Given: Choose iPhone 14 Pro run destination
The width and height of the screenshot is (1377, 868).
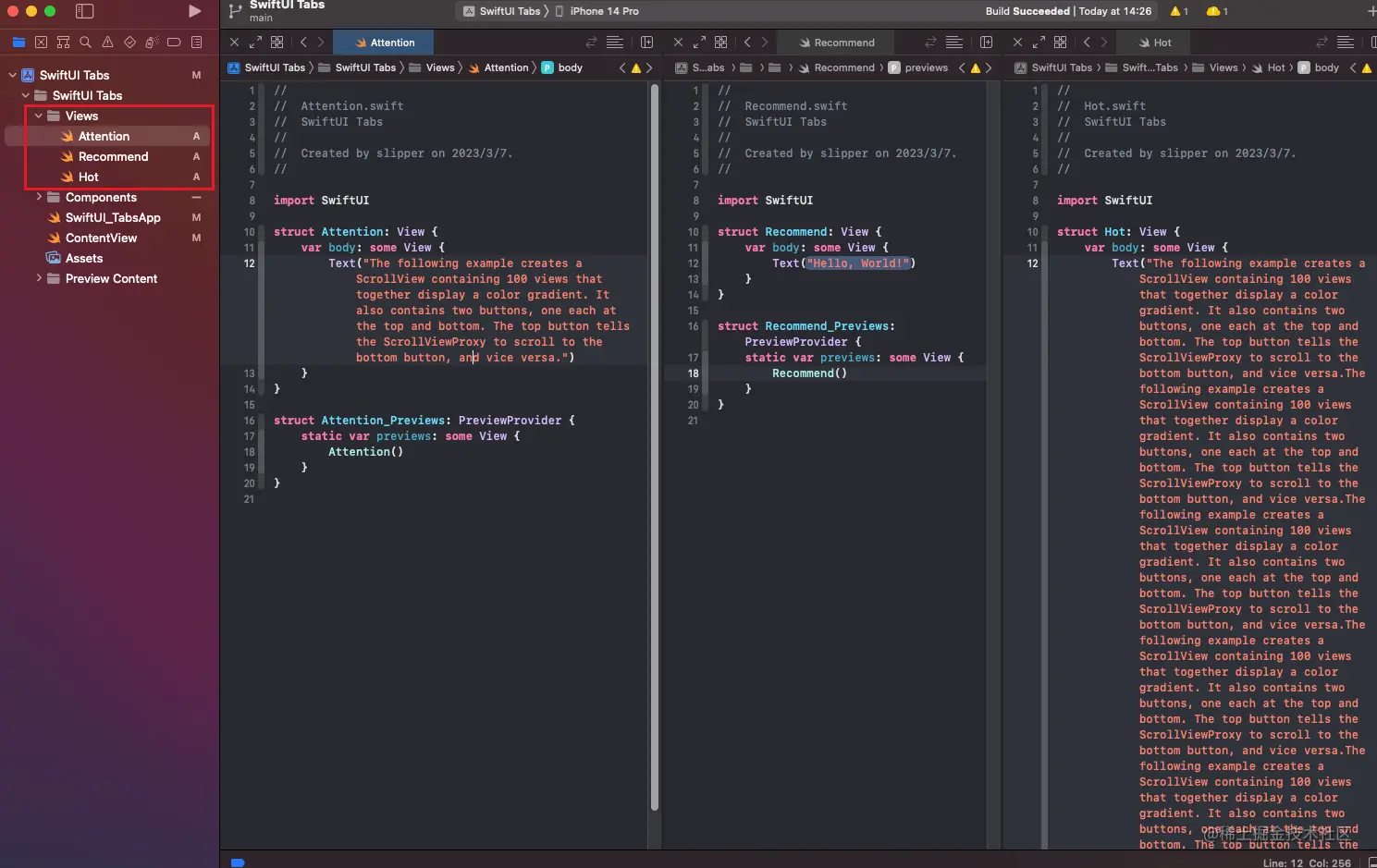Looking at the screenshot, I should point(597,11).
